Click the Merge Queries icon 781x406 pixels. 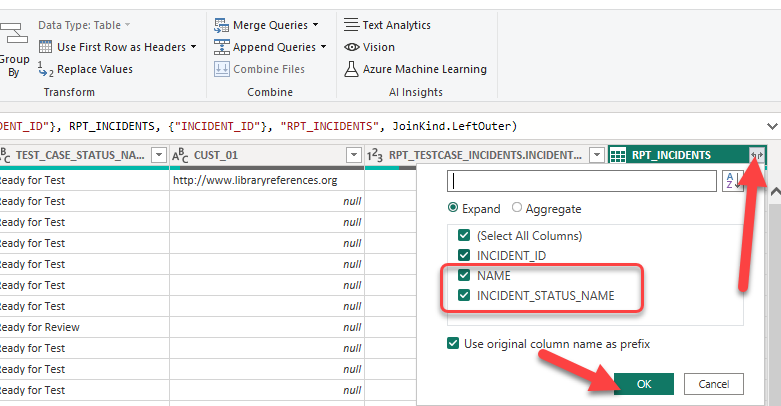(x=222, y=25)
